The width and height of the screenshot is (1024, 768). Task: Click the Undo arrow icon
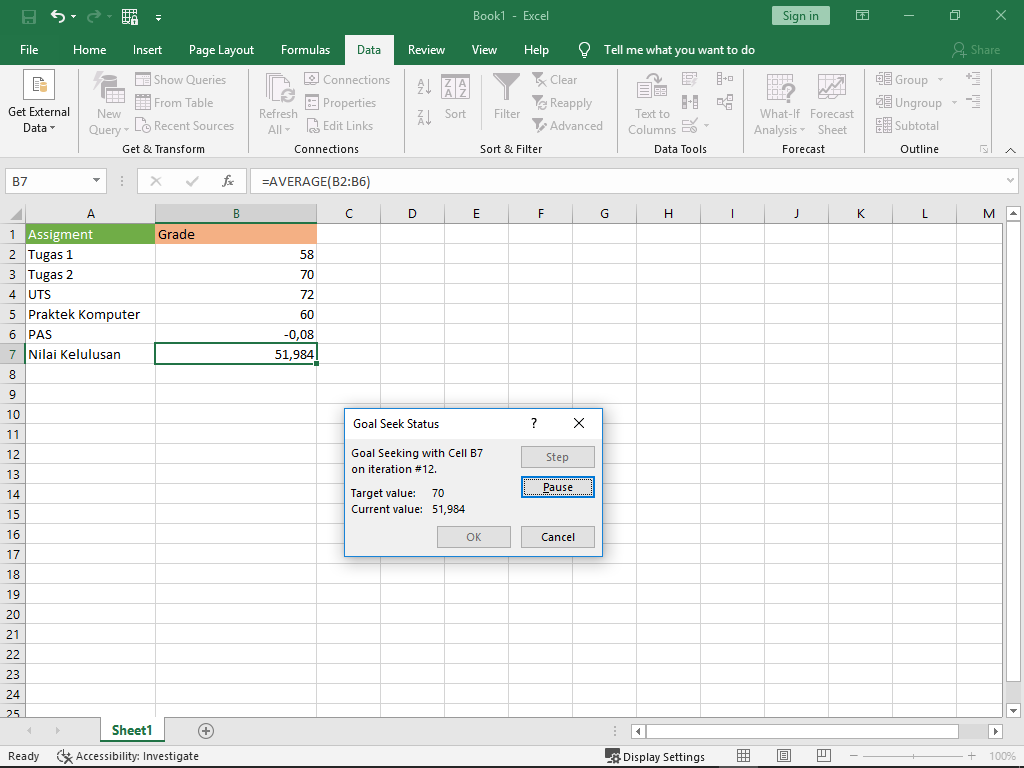pyautogui.click(x=58, y=16)
